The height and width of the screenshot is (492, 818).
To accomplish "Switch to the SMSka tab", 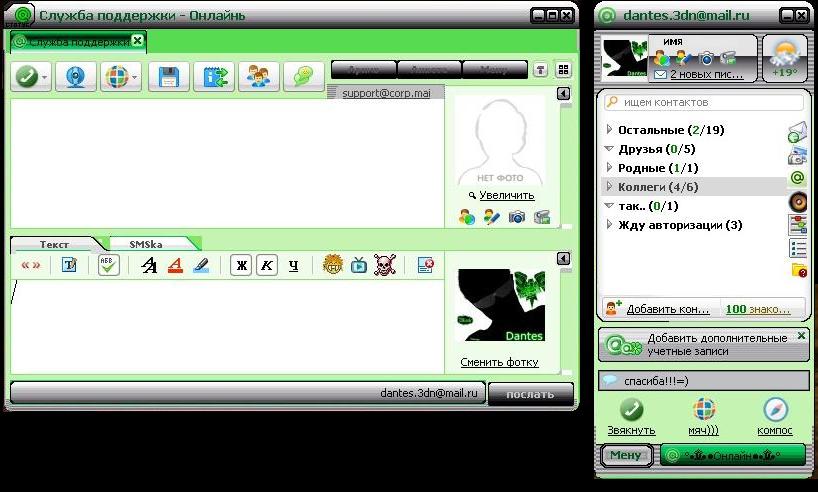I will point(146,244).
